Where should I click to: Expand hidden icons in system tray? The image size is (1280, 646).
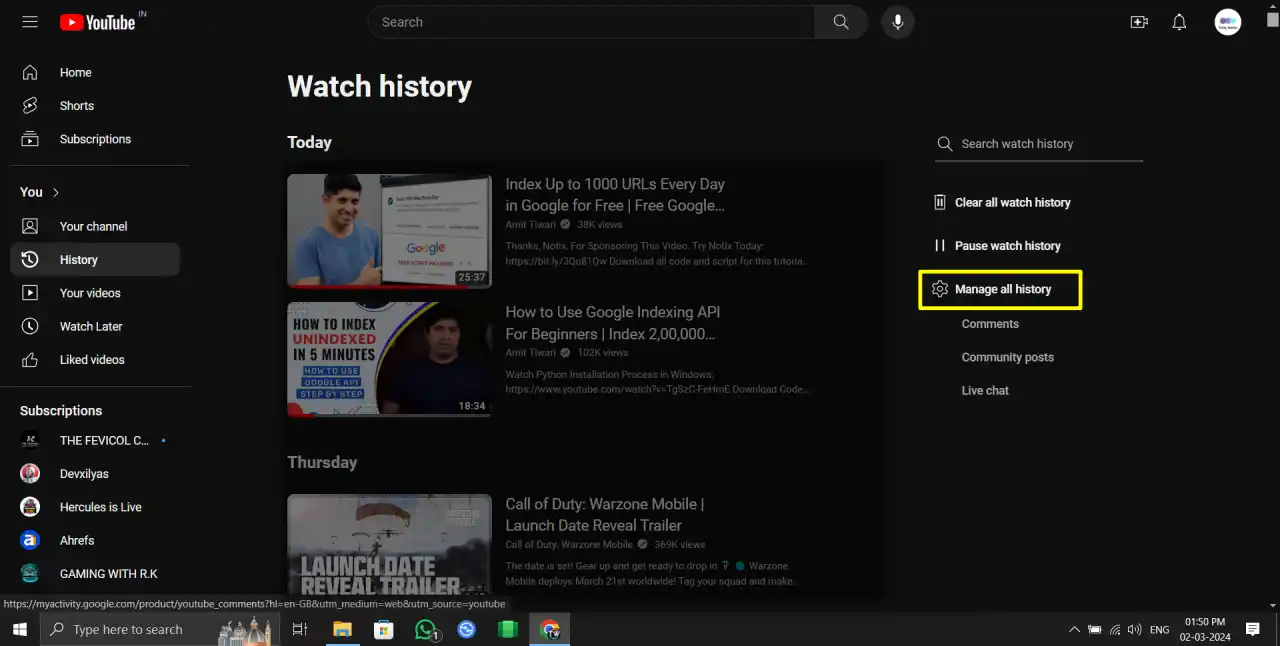pos(1074,629)
